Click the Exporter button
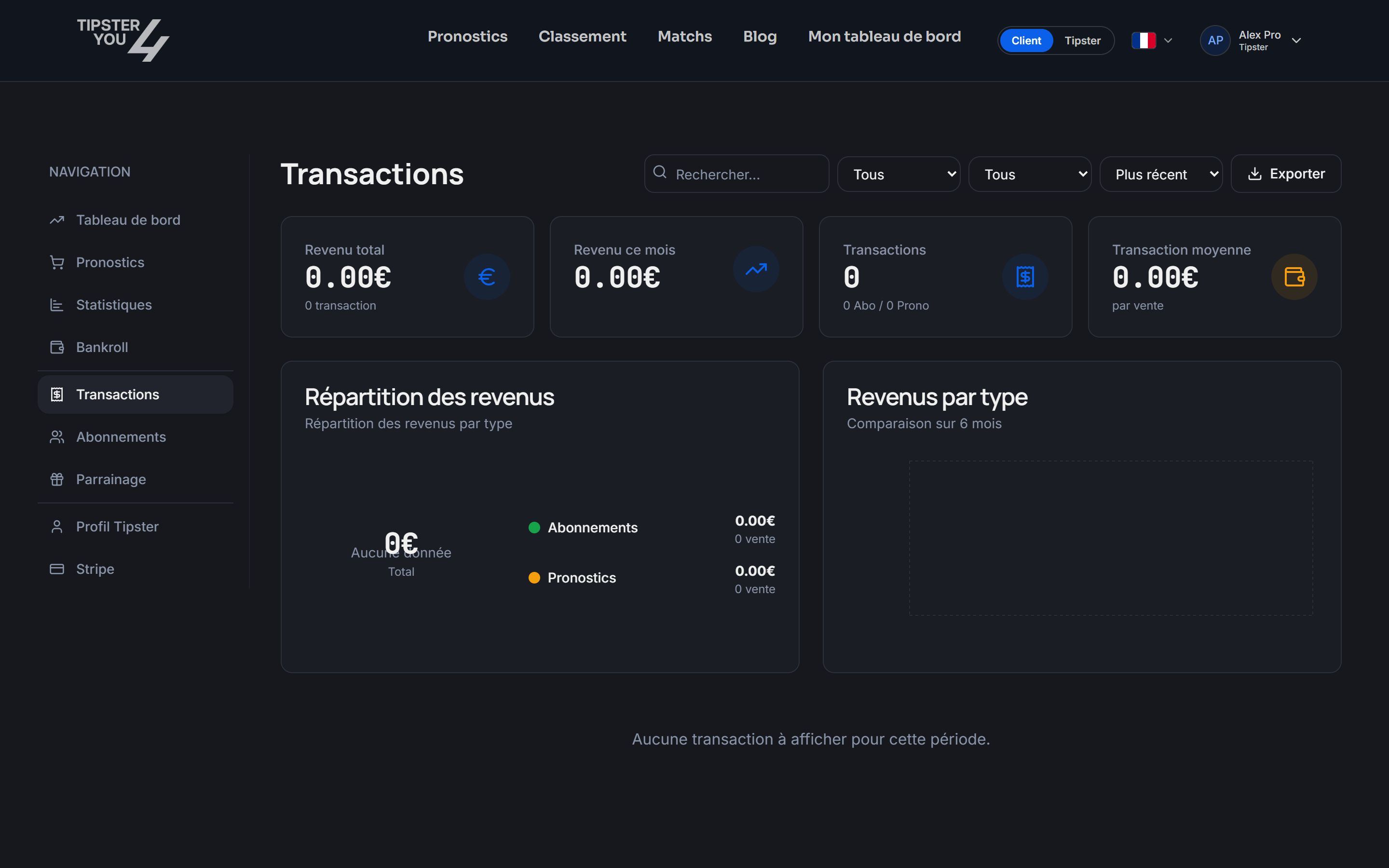The image size is (1389, 868). [x=1286, y=174]
